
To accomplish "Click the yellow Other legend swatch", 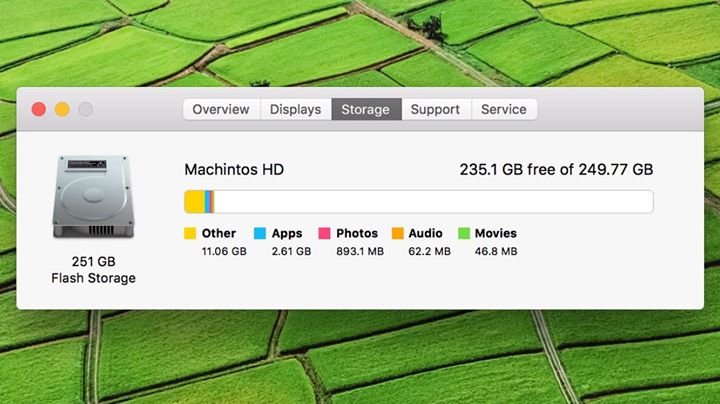I will pyautogui.click(x=190, y=233).
